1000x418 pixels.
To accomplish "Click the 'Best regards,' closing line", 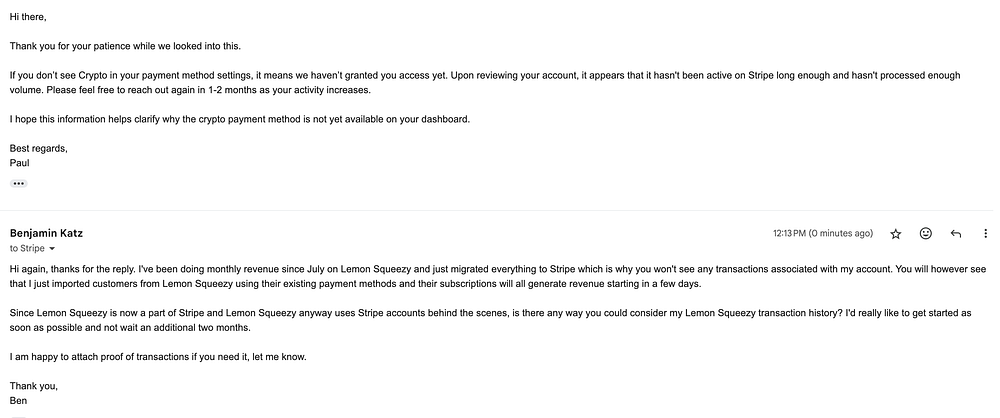I will point(38,148).
